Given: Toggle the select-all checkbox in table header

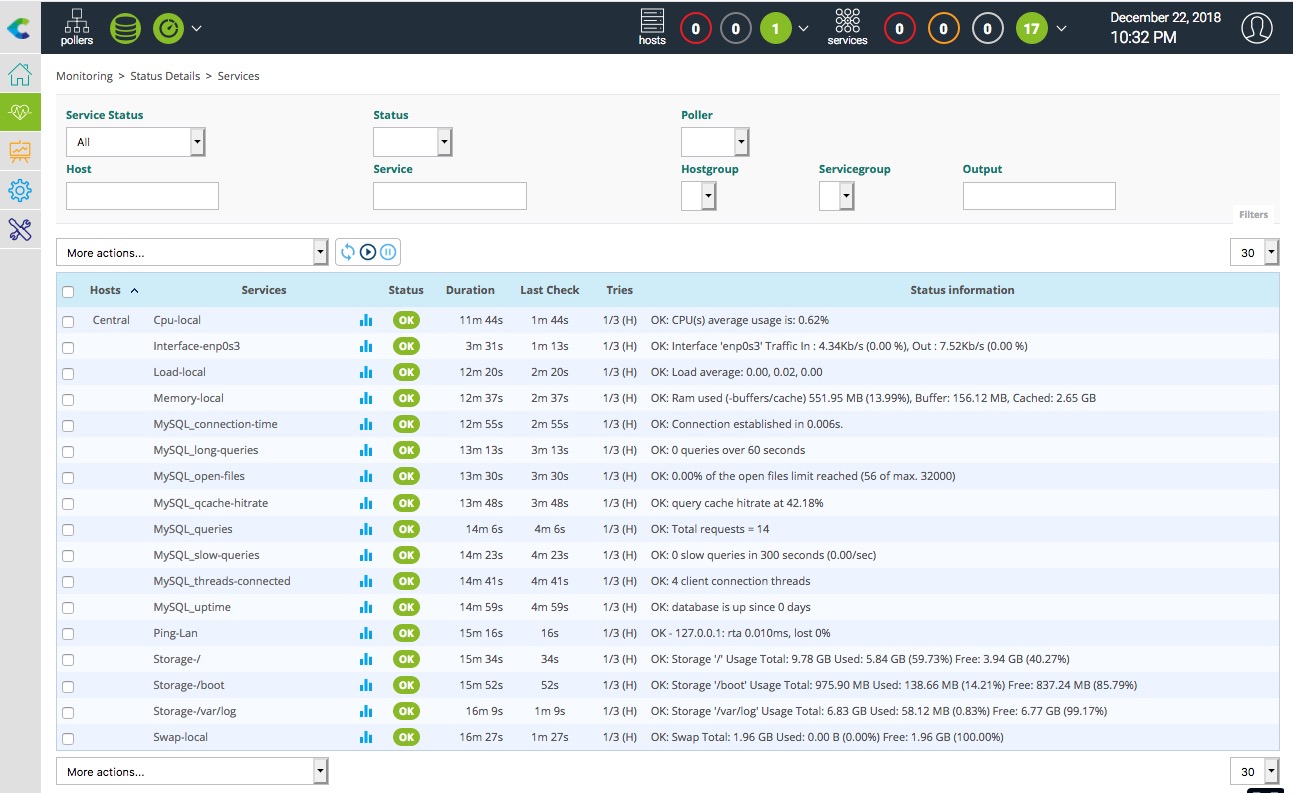Looking at the screenshot, I should pyautogui.click(x=68, y=291).
